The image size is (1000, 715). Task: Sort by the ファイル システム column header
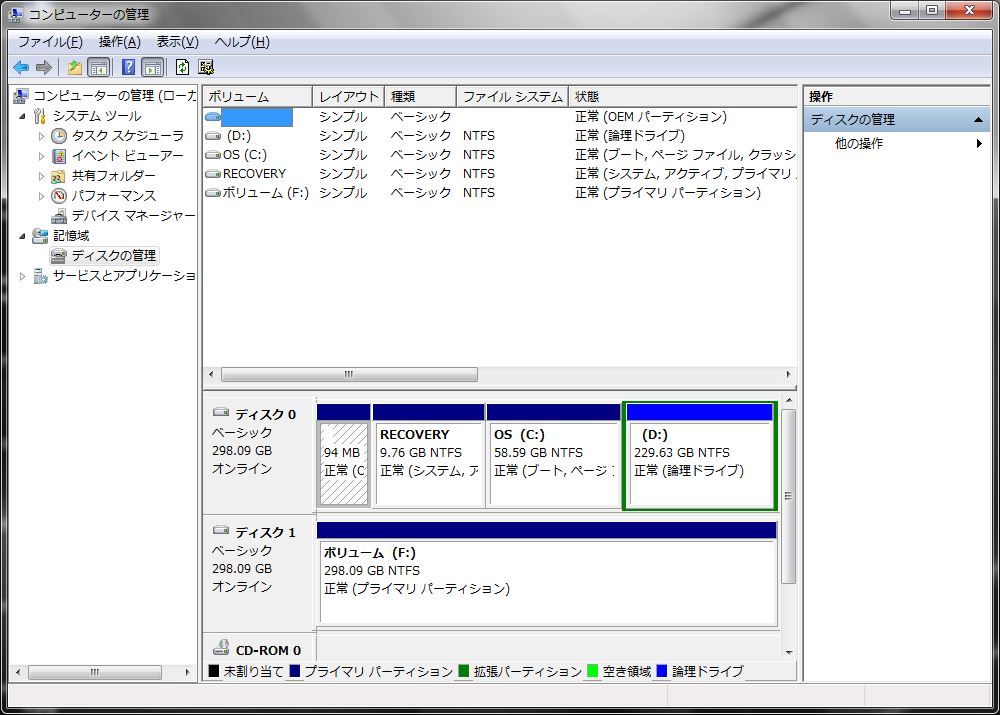pos(513,96)
